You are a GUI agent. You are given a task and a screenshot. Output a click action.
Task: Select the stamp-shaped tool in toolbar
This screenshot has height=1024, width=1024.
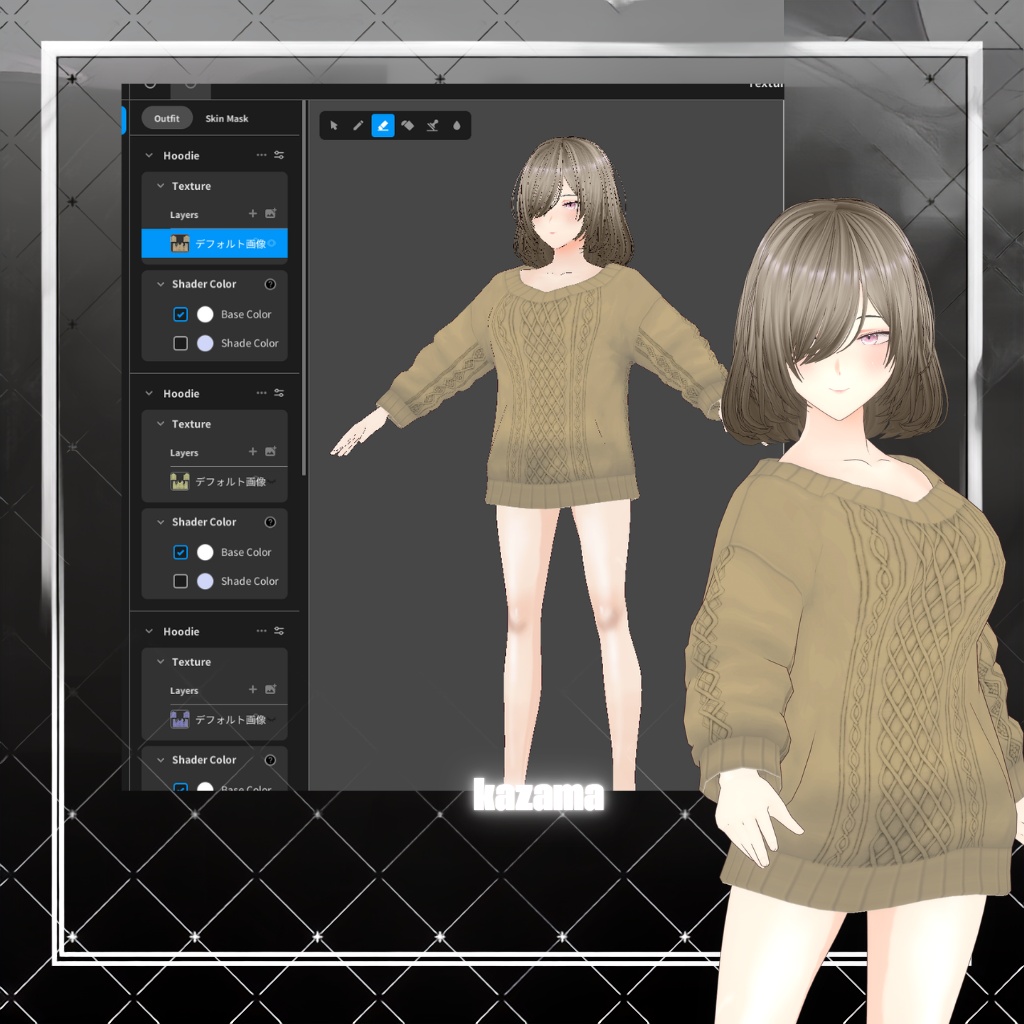pyautogui.click(x=432, y=125)
